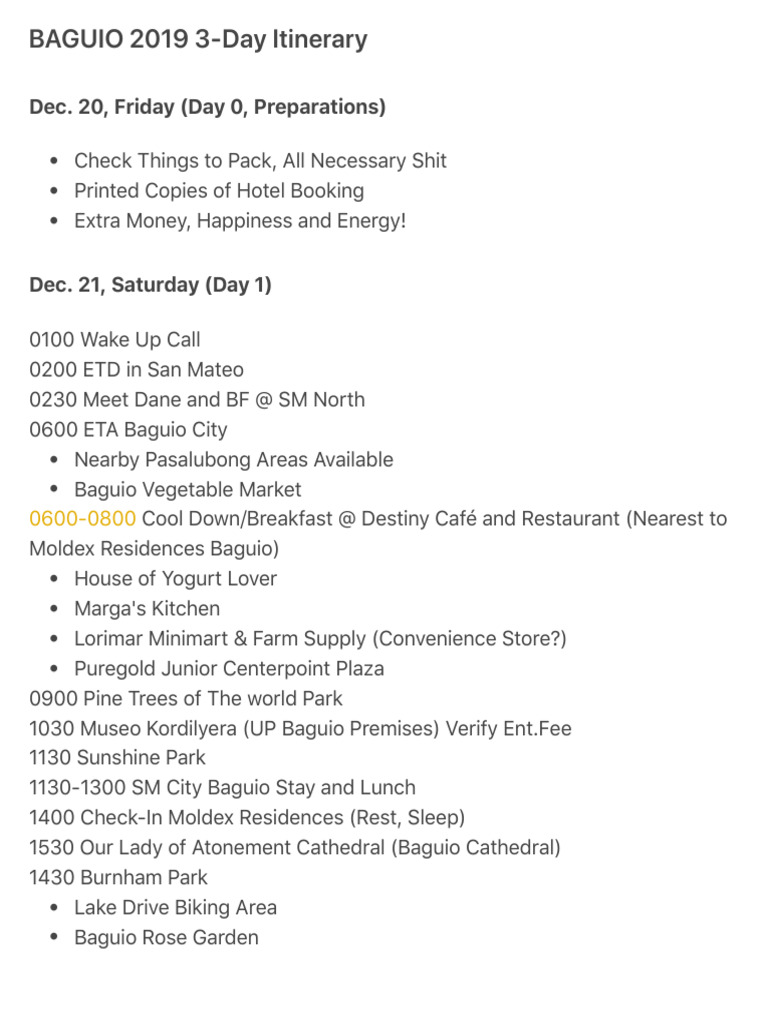Click the House of Yogurt Lover bullet
768x1024 pixels.
175,579
